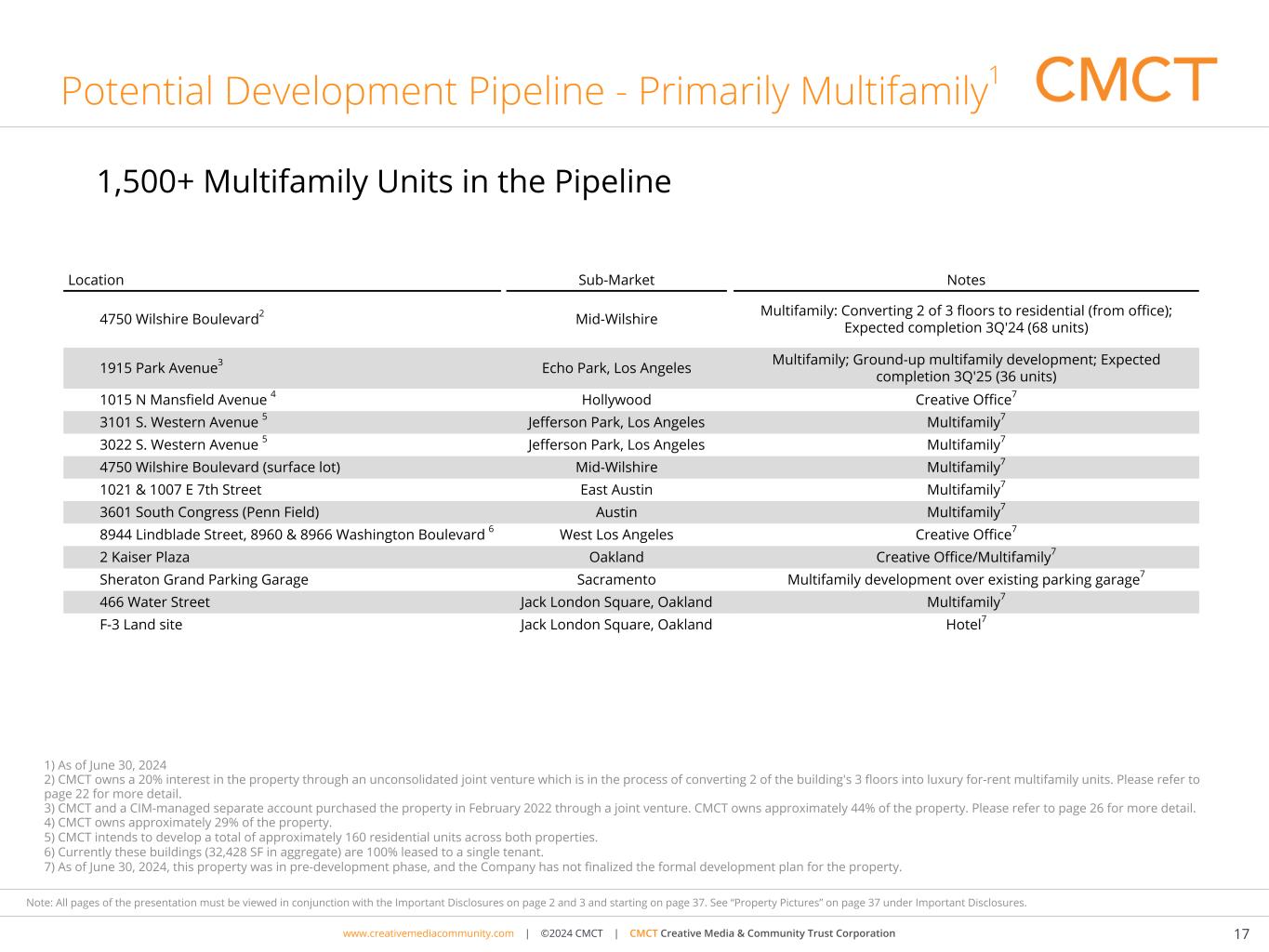Click the Sub-Market column header
The height and width of the screenshot is (952, 1269).
(615, 280)
